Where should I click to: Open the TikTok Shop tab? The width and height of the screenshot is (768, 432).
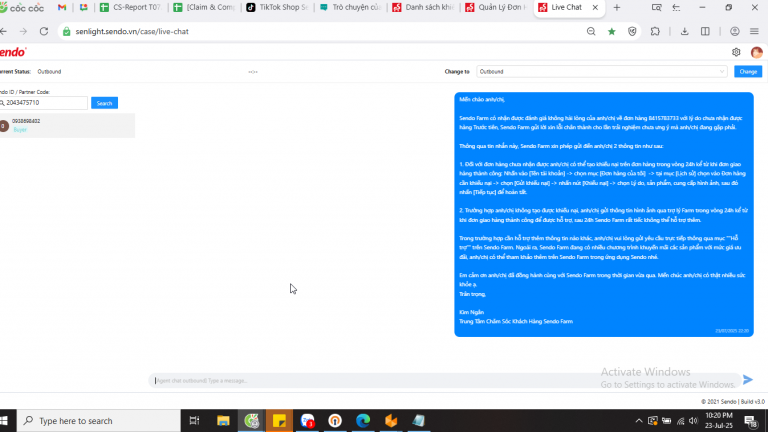(x=278, y=7)
